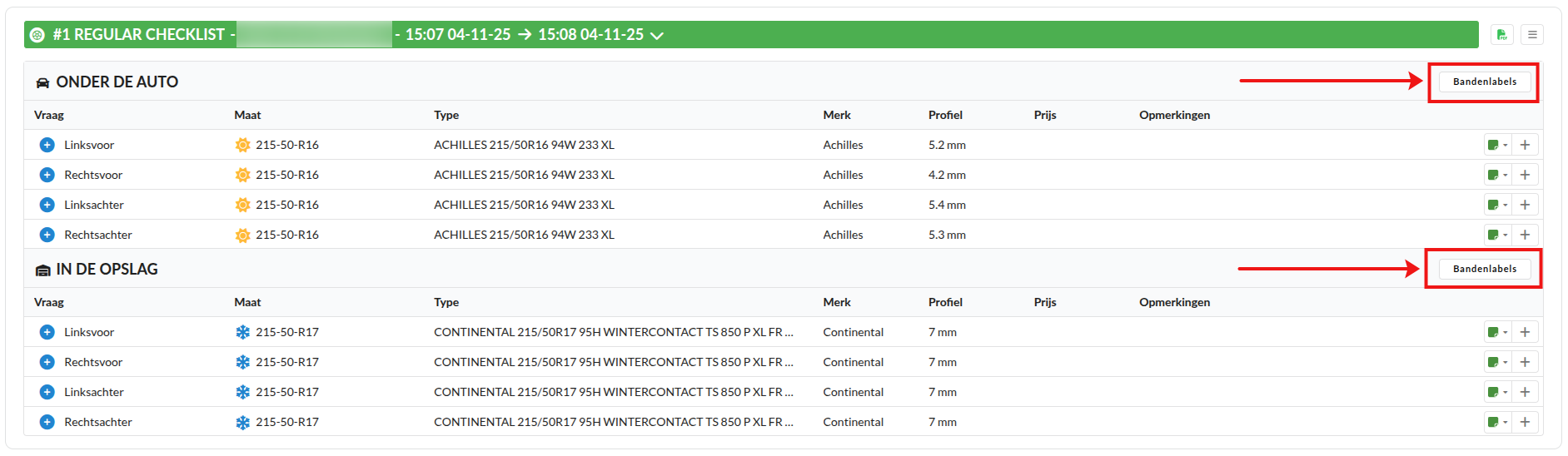1568x456 pixels.
Task: Click Bandenlabels button for In de opslag
Action: click(1484, 269)
